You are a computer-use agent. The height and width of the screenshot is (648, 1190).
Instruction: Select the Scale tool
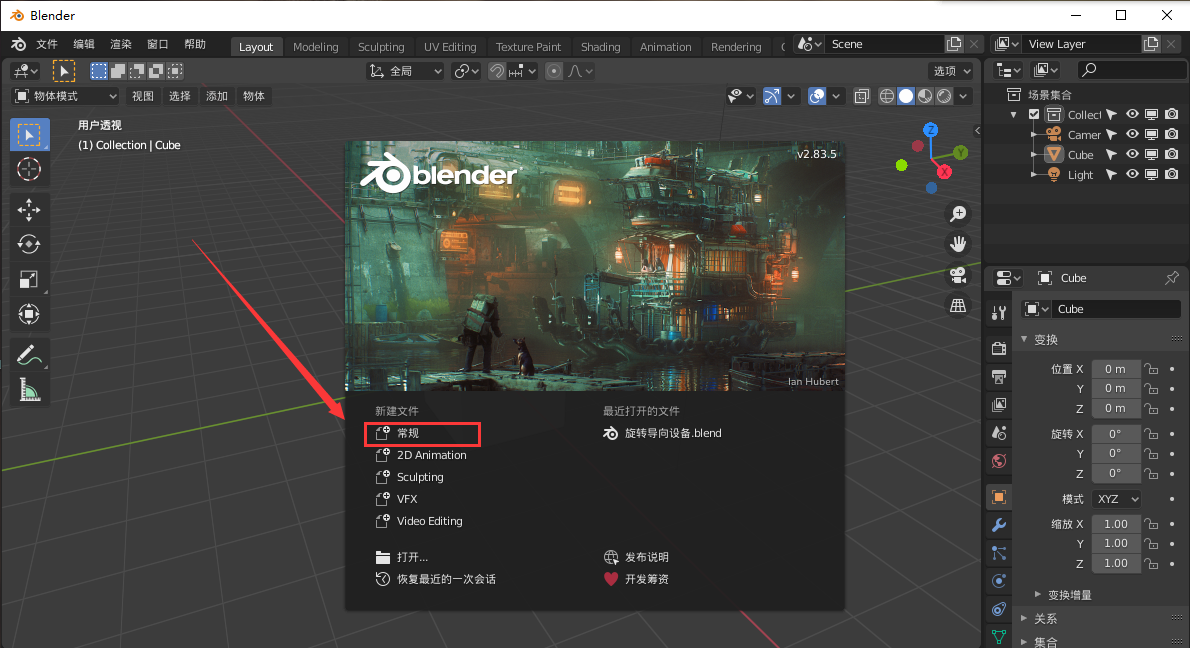(29, 279)
